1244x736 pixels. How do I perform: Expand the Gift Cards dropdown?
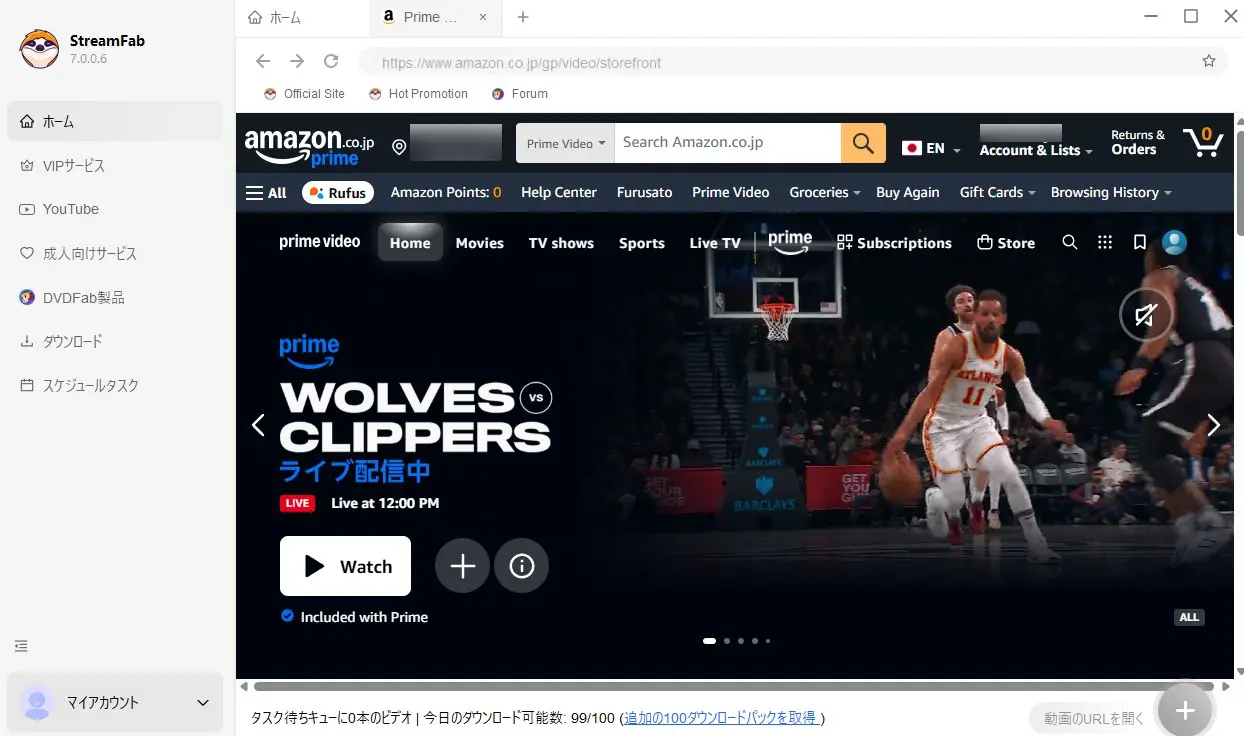pyautogui.click(x=997, y=192)
